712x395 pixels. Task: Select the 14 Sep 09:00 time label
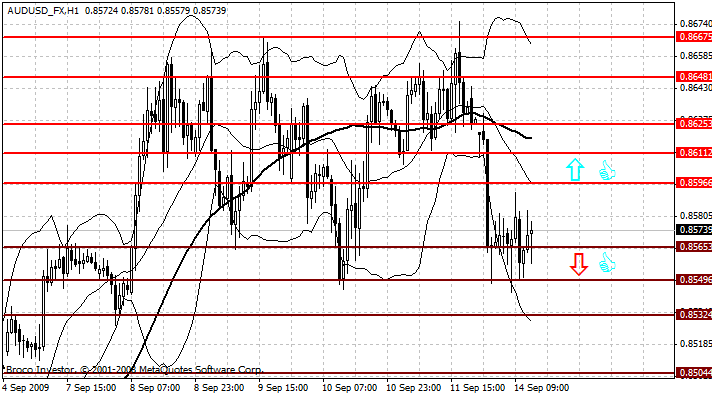(541, 388)
